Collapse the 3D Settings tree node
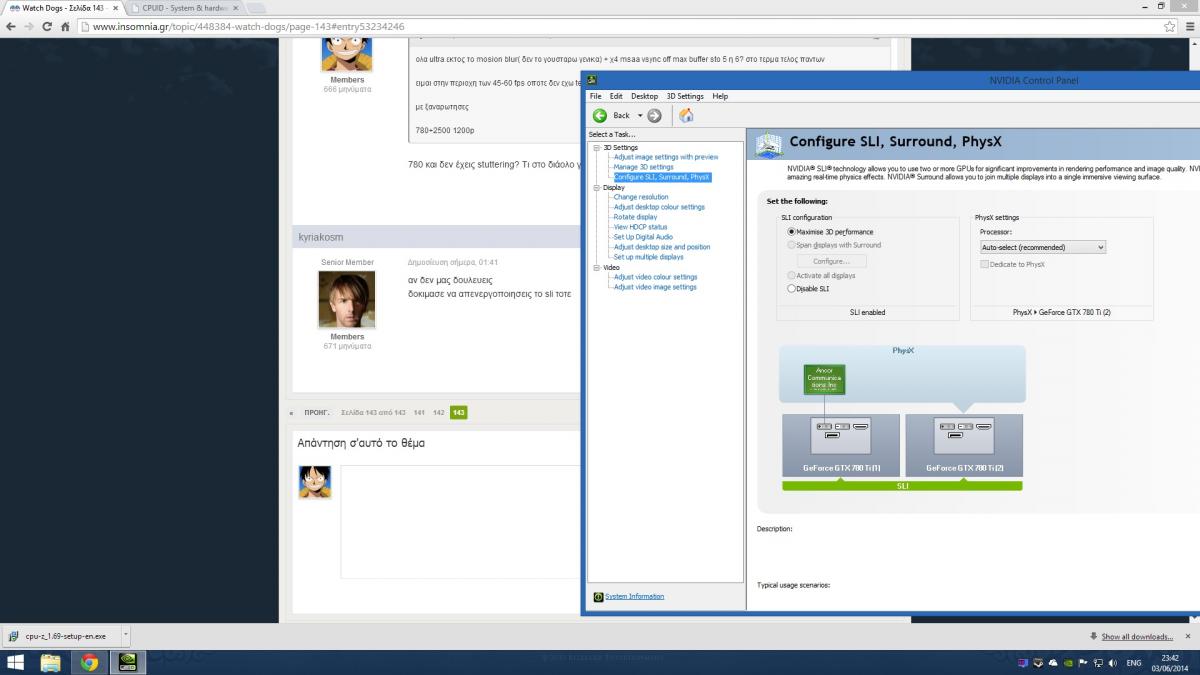Viewport: 1200px width, 675px height. pos(596,148)
